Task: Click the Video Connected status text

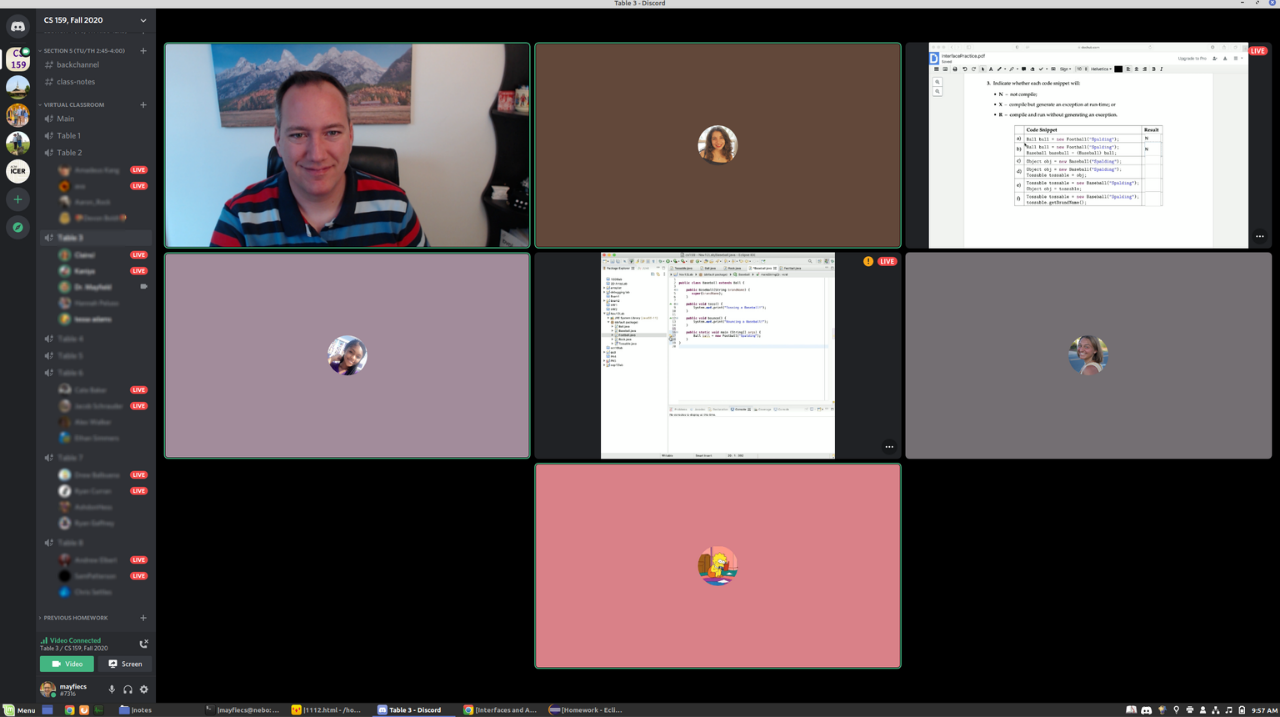Action: pos(75,640)
